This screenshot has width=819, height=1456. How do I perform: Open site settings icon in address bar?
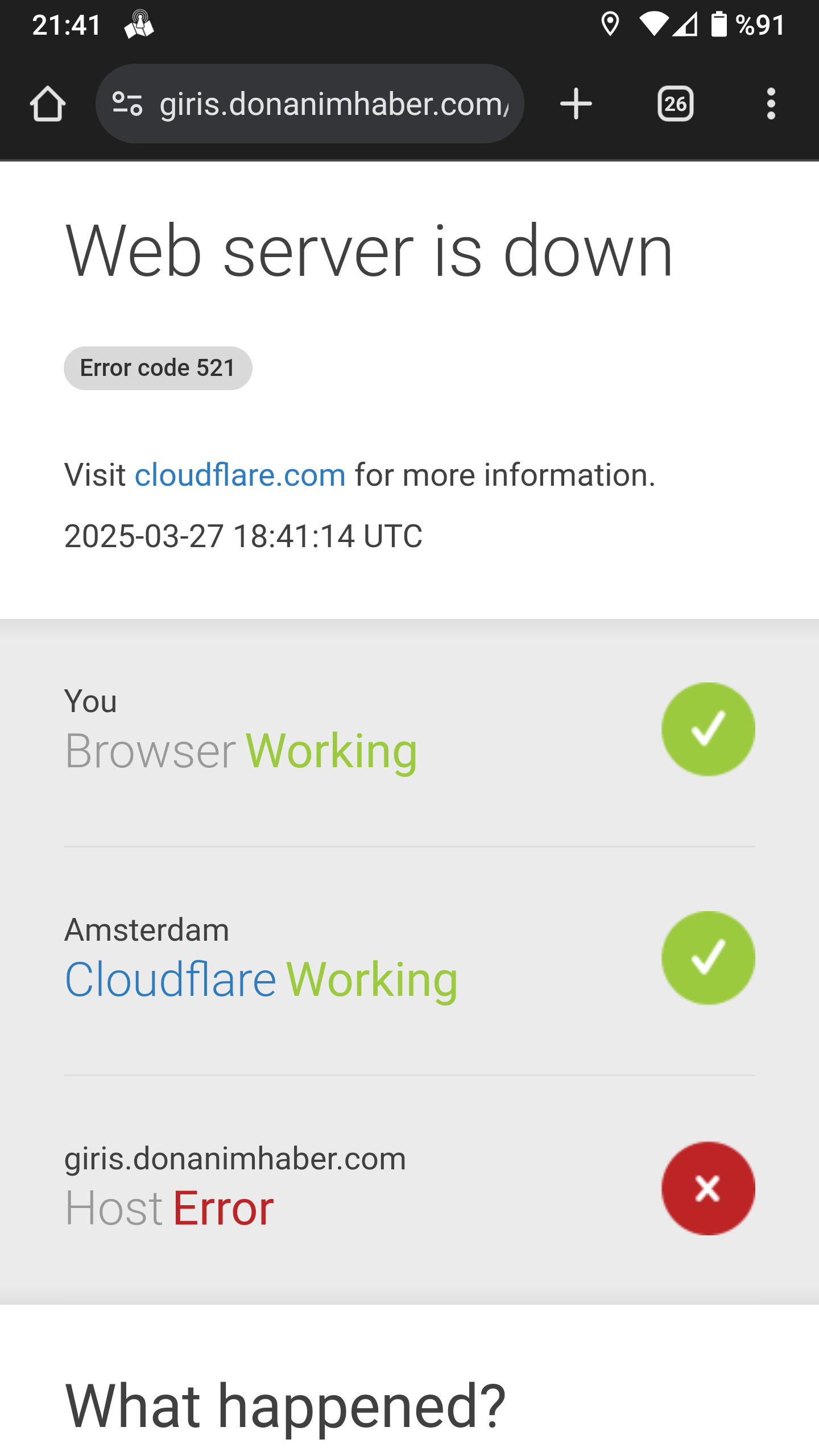click(x=127, y=104)
